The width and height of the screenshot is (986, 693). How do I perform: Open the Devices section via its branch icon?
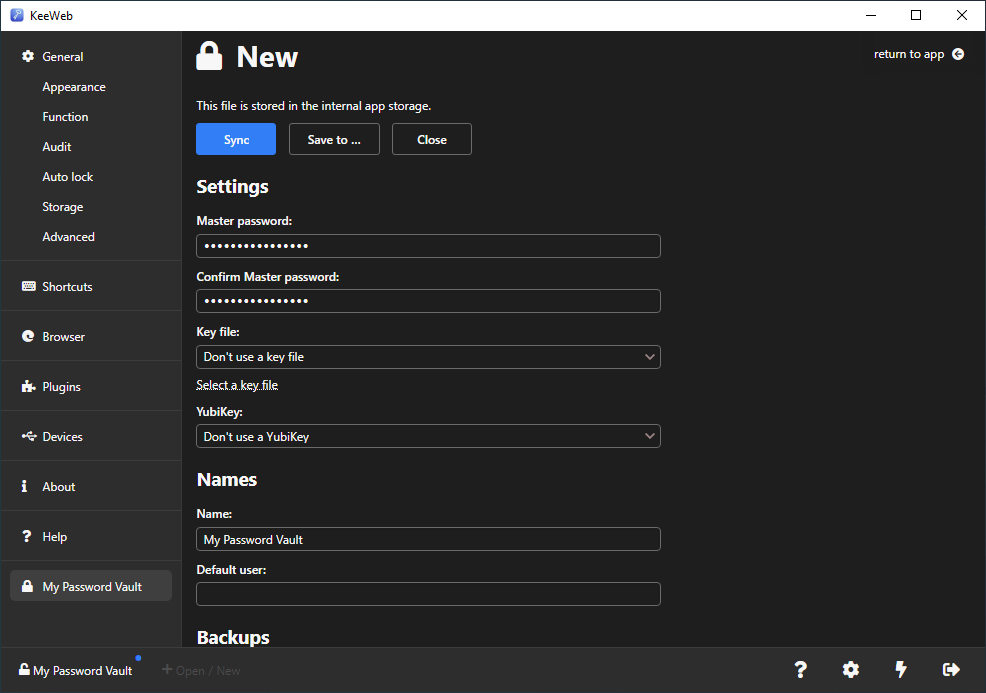click(x=27, y=436)
